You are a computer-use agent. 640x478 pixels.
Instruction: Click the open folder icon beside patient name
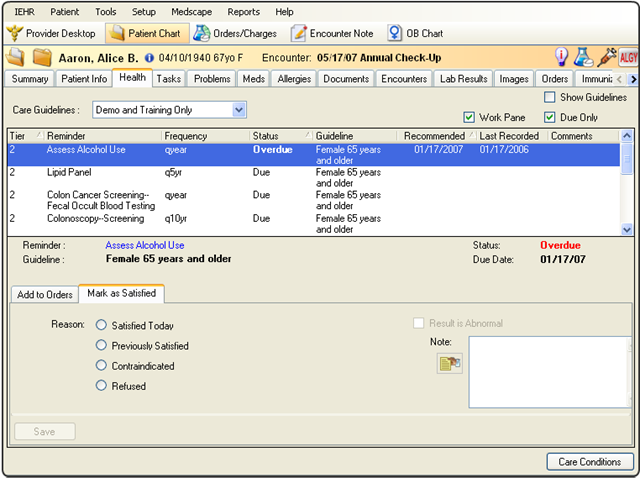pos(15,57)
